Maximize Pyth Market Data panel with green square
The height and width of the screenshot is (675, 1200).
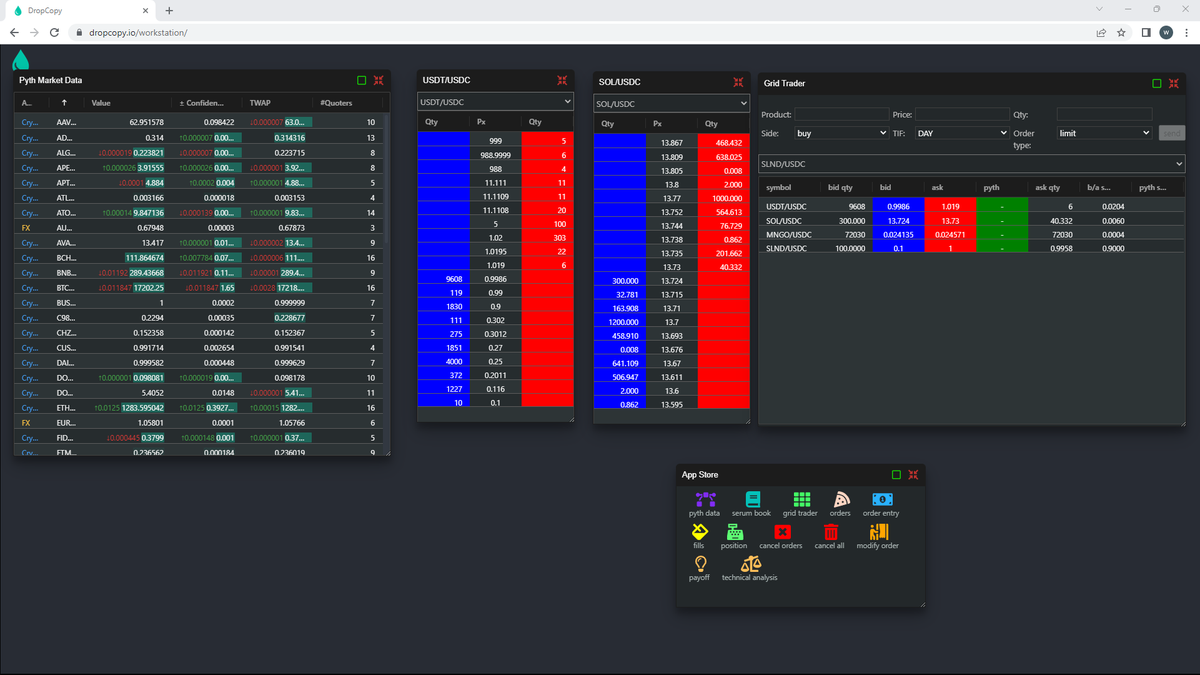coord(362,80)
